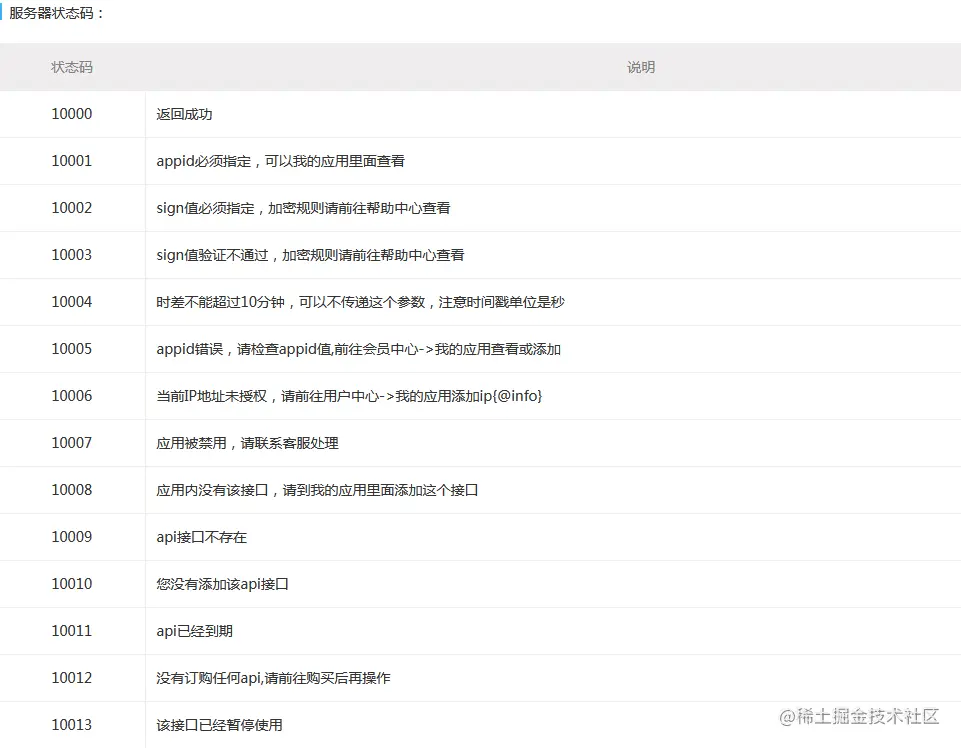The width and height of the screenshot is (961, 748).
Task: Select status code 10012 cell
Action: 72,678
